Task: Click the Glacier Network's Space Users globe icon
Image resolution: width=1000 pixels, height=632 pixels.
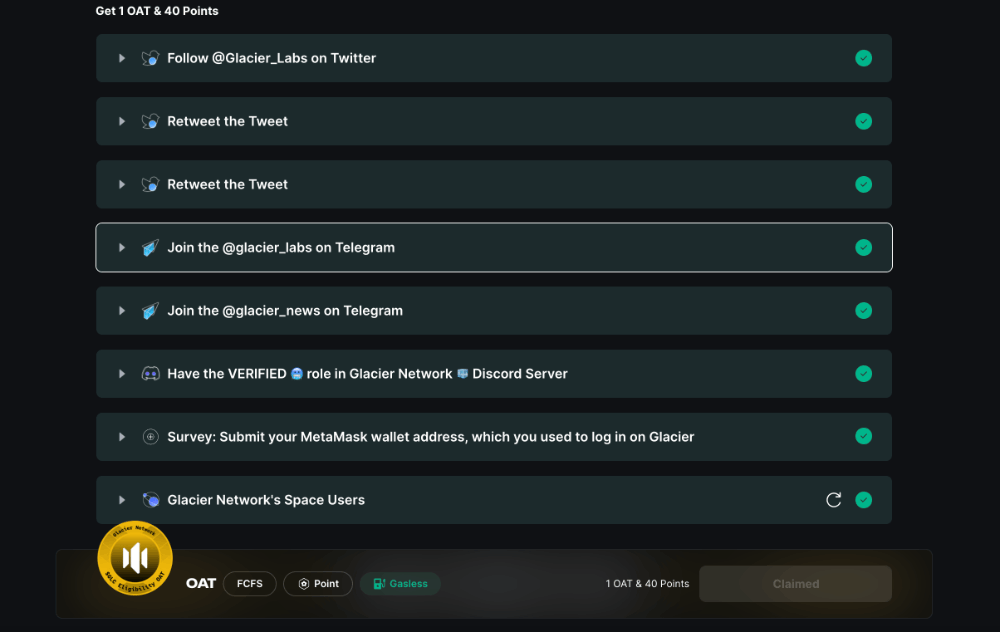Action: tap(150, 500)
